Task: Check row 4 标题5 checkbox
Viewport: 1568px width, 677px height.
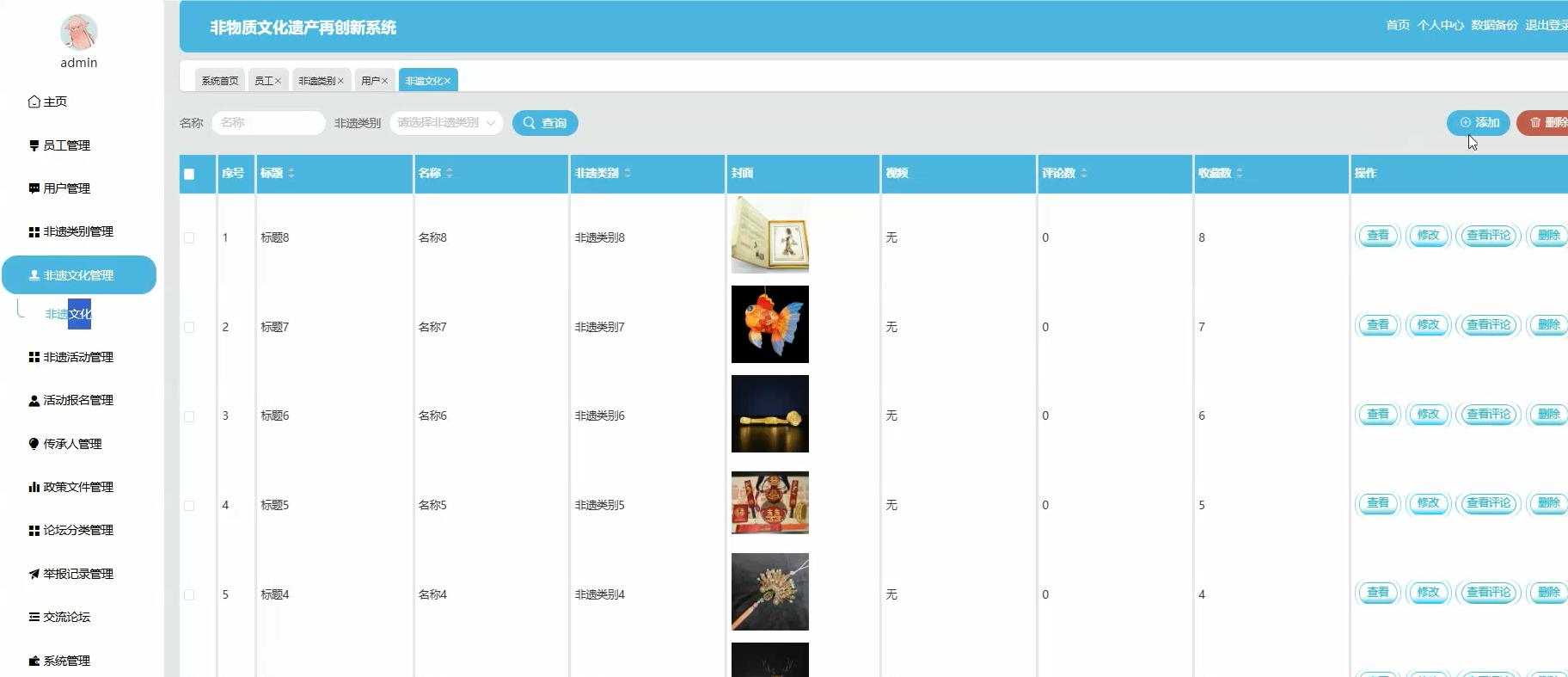Action: coord(189,506)
